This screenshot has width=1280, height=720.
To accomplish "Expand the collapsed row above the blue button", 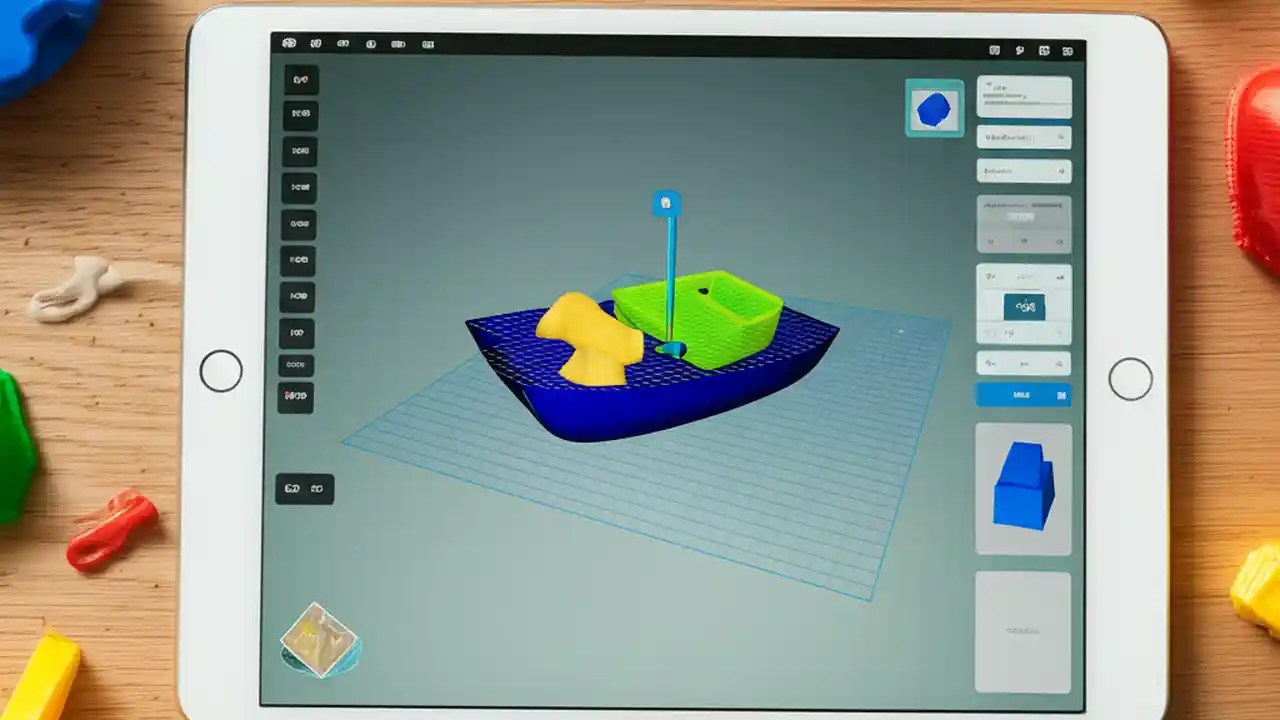I will pyautogui.click(x=1024, y=363).
